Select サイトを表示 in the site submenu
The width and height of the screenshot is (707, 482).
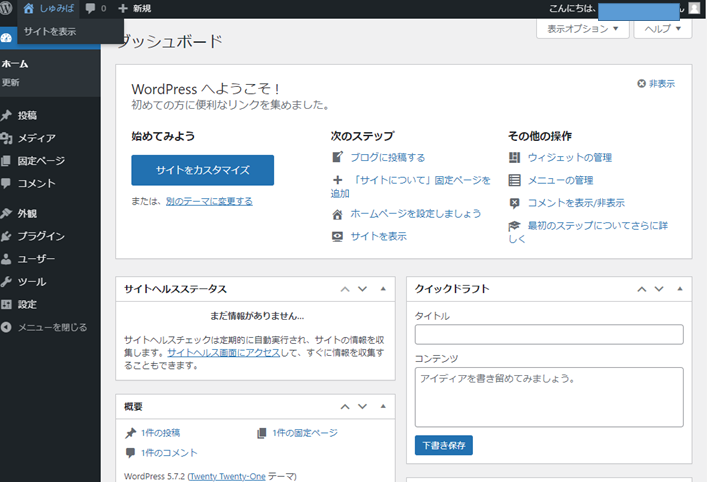[x=50, y=31]
